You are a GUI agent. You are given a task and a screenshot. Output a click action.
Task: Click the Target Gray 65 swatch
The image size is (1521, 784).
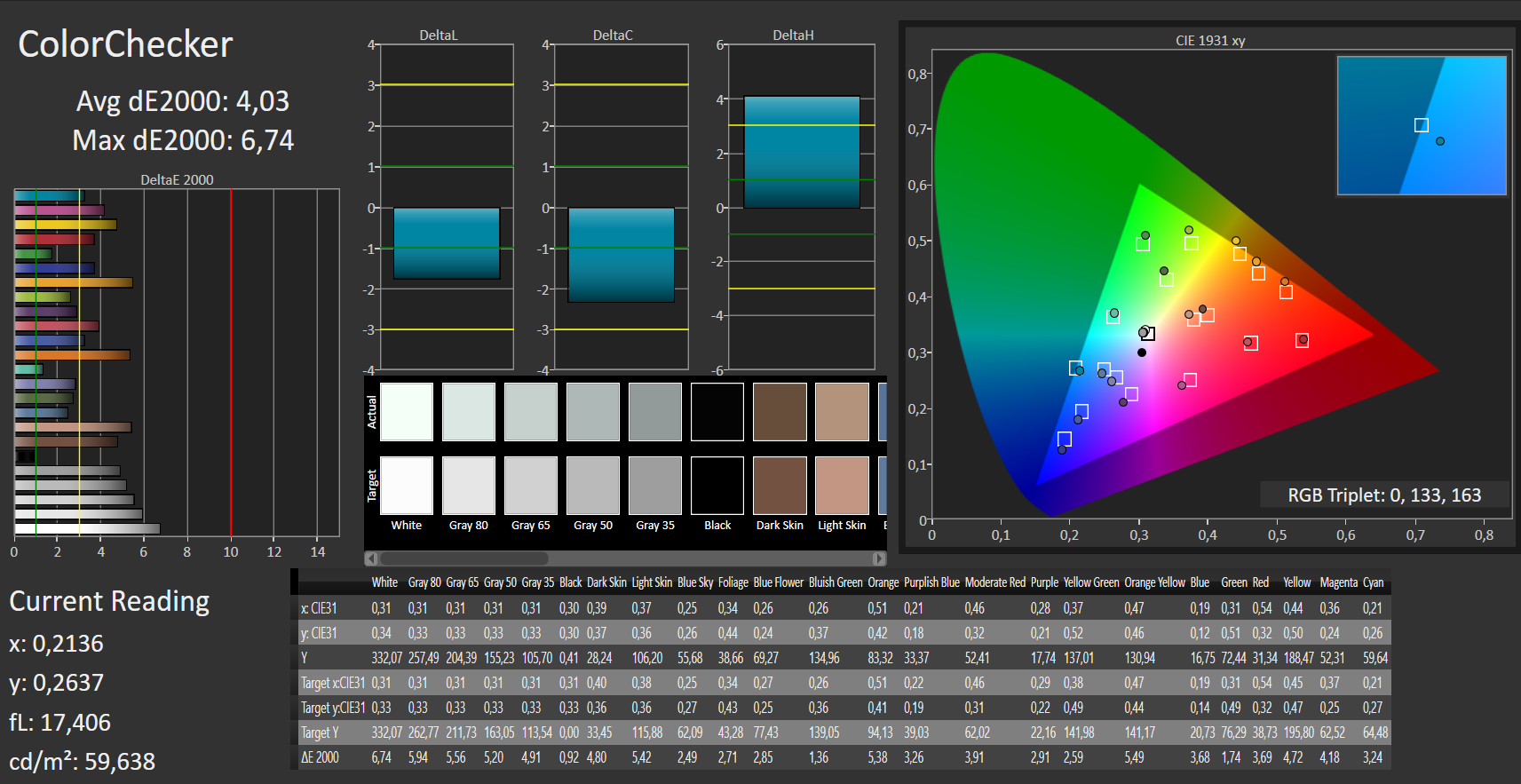pyautogui.click(x=531, y=486)
